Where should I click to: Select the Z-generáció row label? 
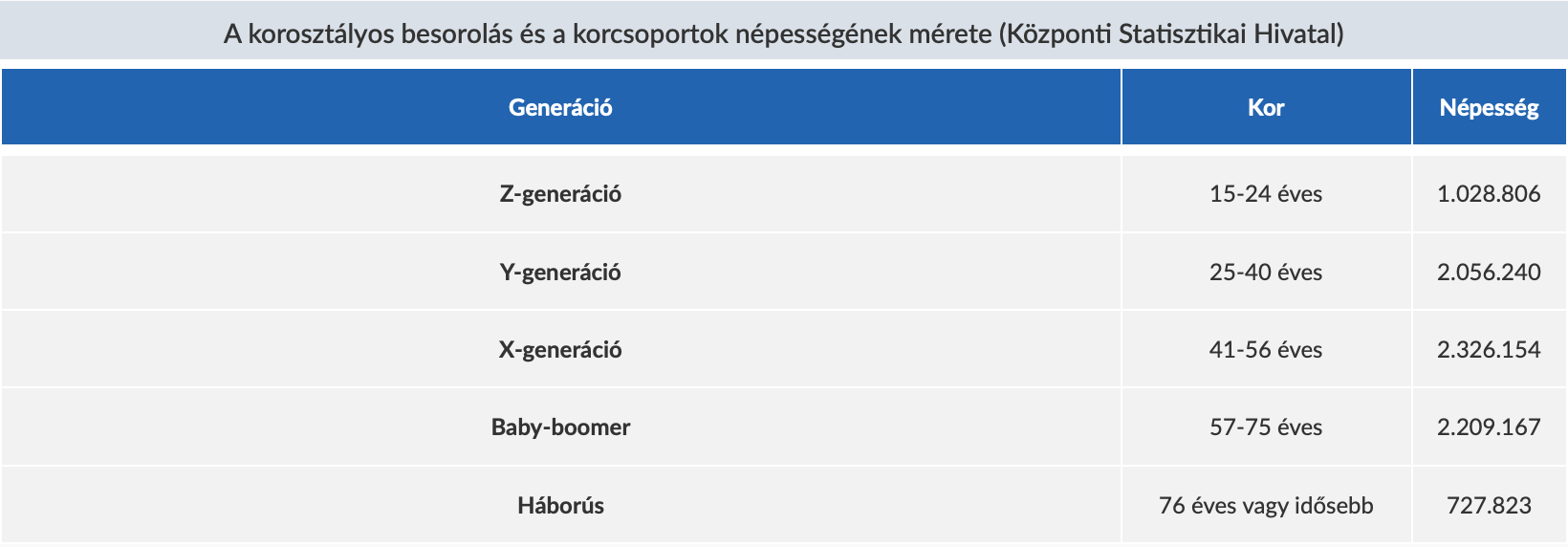click(560, 194)
